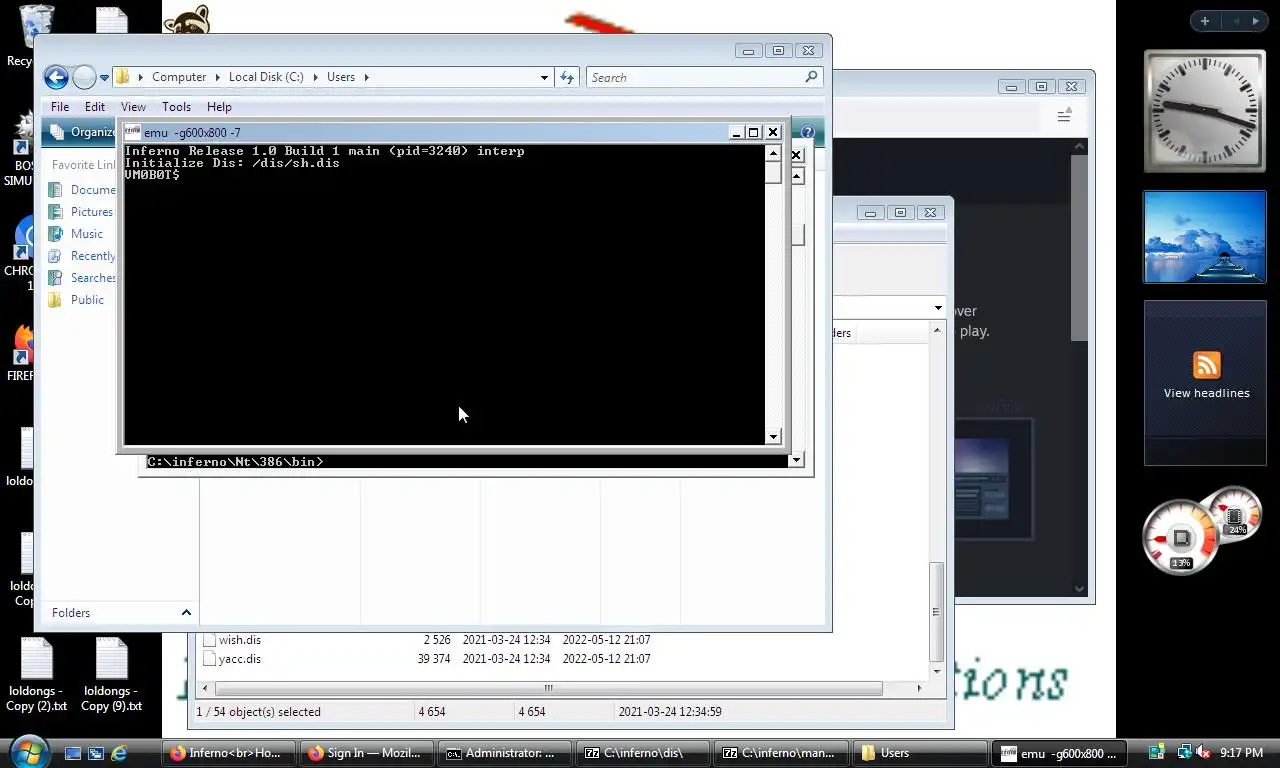
Task: Click the memory meter gauge gadget
Action: point(1235,516)
